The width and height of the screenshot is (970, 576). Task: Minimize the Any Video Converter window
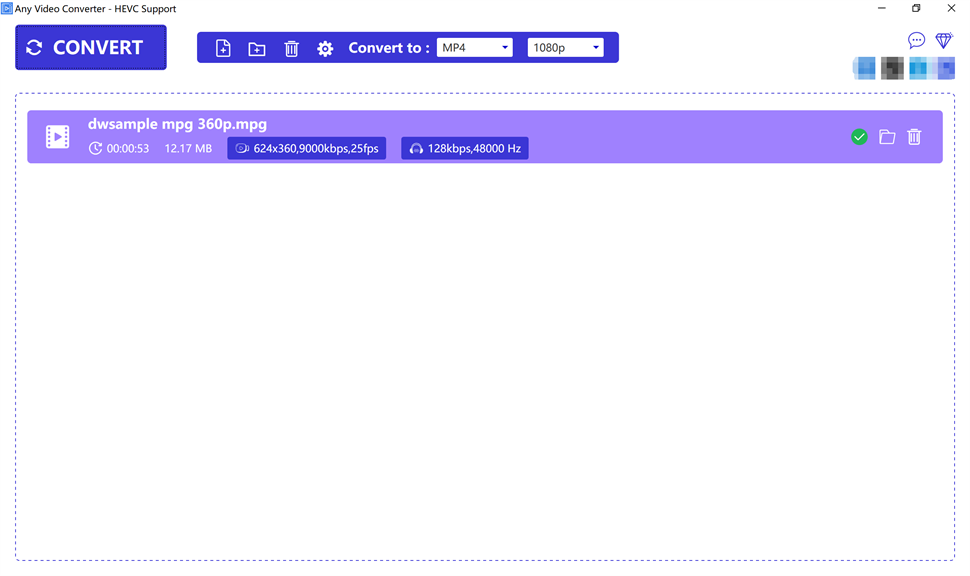click(882, 8)
